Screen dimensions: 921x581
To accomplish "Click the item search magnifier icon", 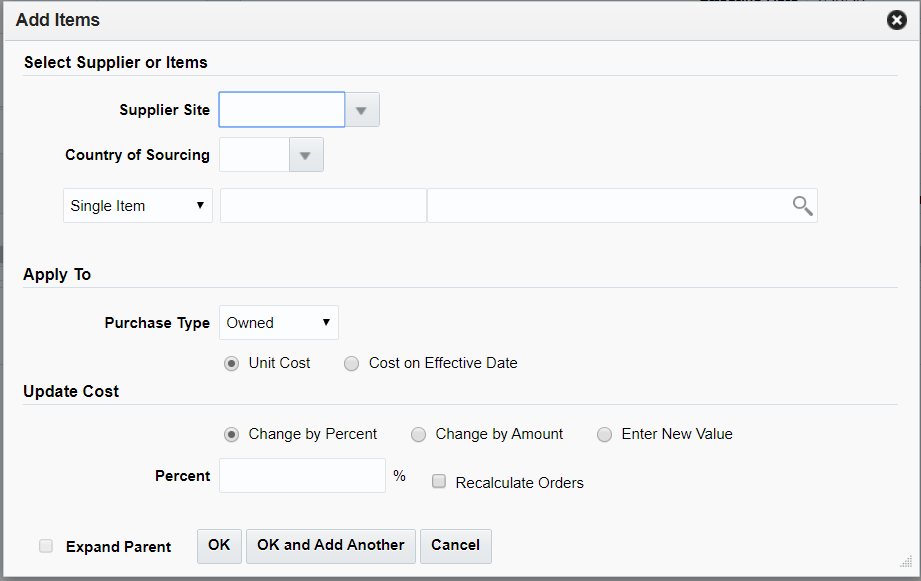I will 801,205.
